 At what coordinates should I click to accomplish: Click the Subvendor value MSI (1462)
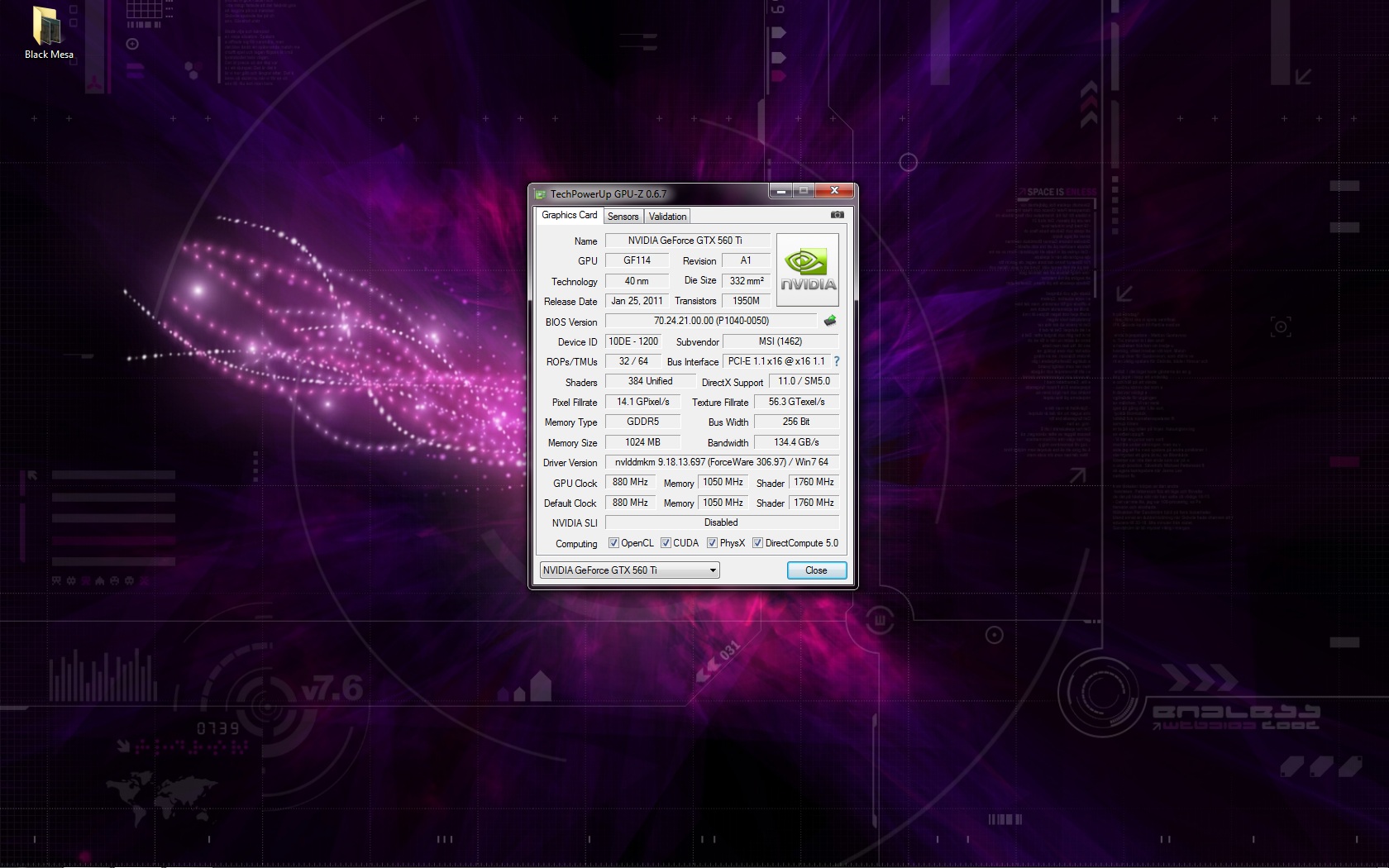(780, 341)
